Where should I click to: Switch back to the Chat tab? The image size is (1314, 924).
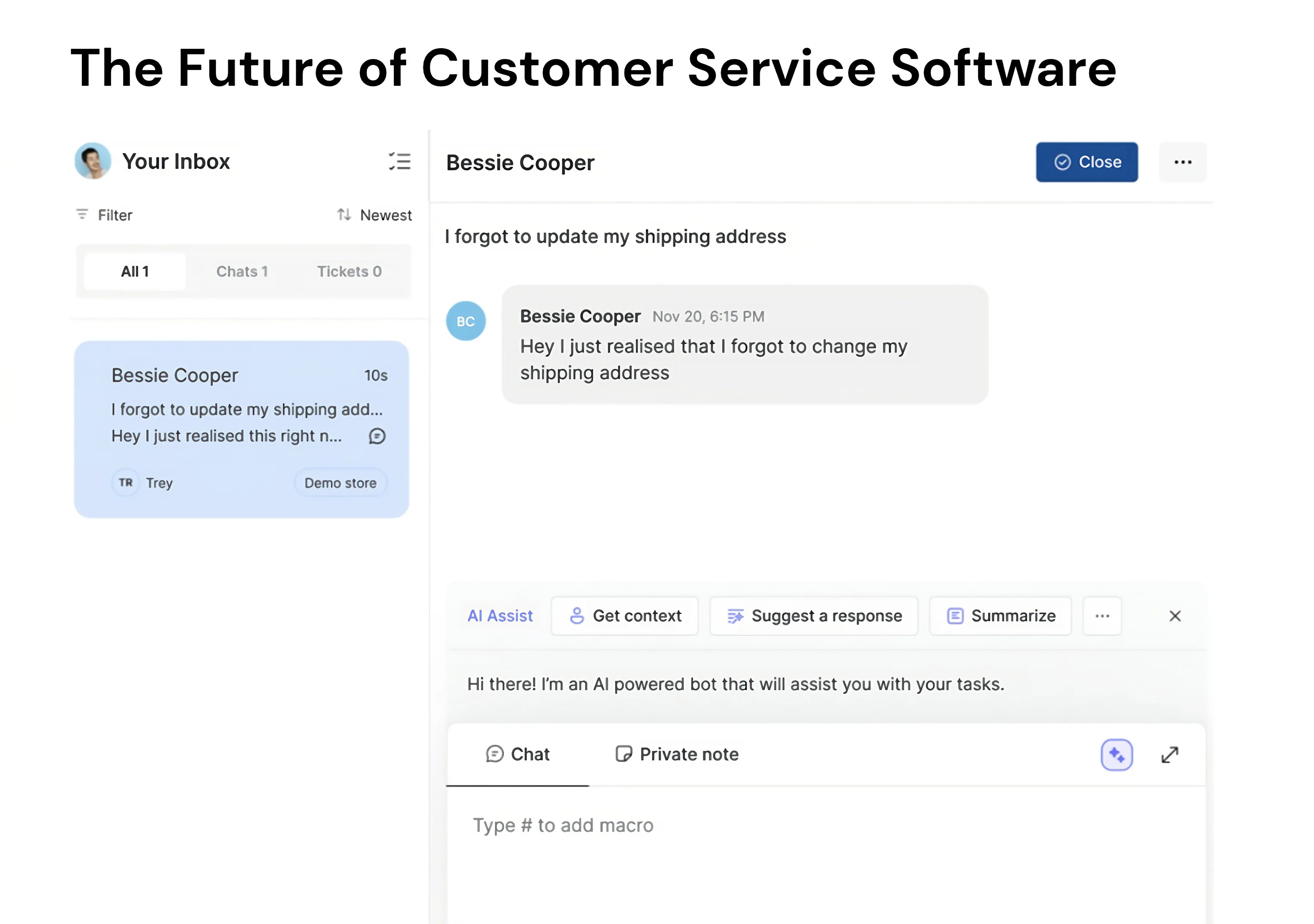click(518, 755)
